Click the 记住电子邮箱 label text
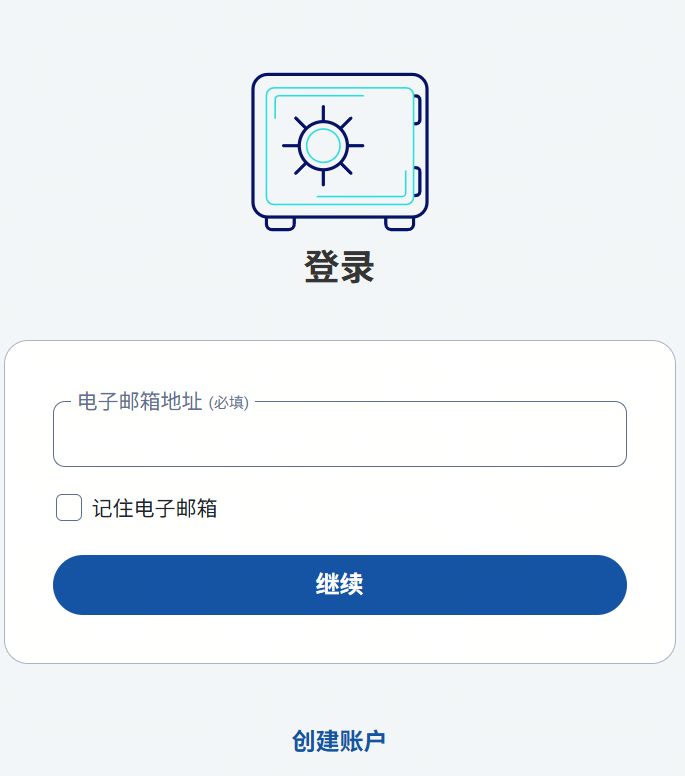The image size is (685, 776). [x=155, y=508]
